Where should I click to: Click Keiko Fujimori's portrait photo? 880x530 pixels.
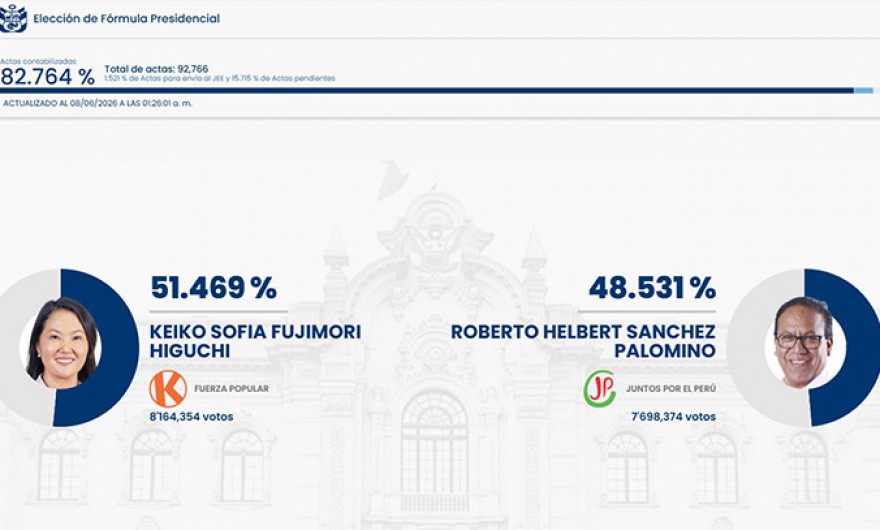coord(62,343)
